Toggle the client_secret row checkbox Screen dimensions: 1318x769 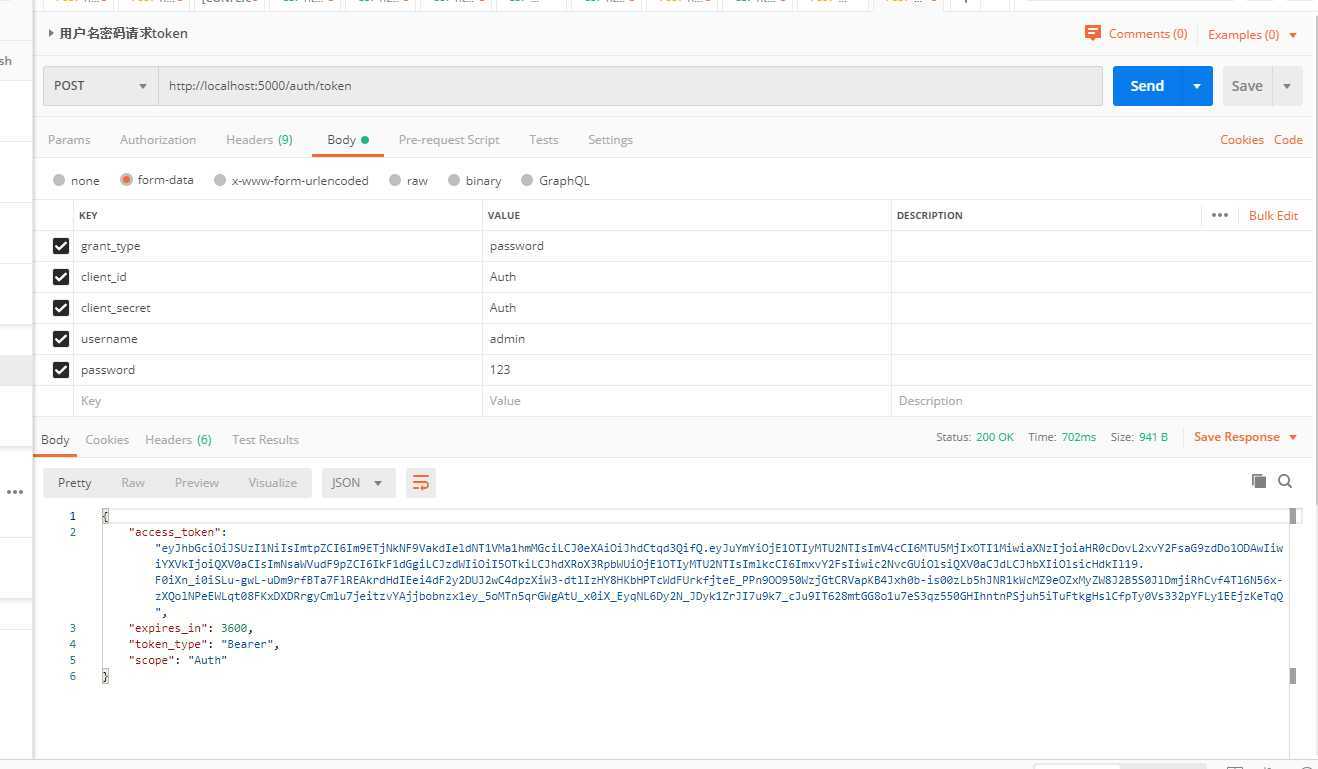pos(61,308)
